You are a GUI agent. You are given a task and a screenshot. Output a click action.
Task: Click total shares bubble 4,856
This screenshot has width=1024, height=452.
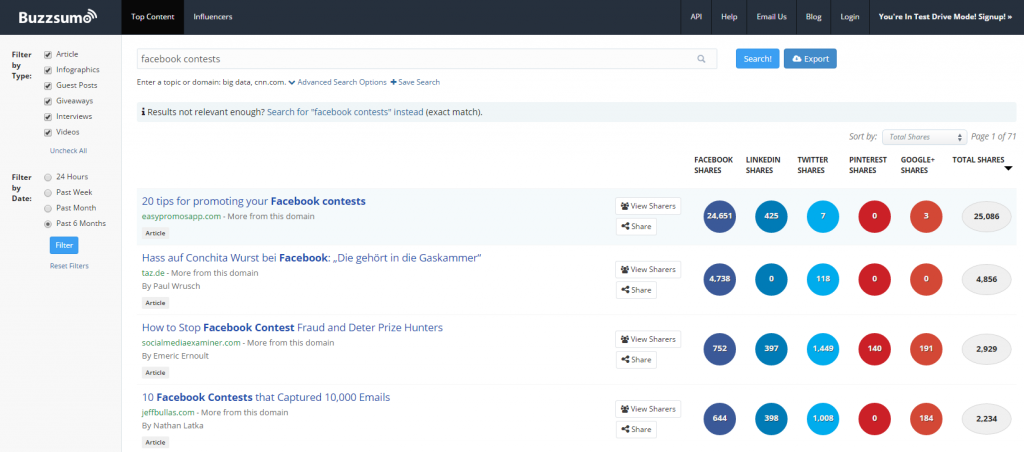987,279
